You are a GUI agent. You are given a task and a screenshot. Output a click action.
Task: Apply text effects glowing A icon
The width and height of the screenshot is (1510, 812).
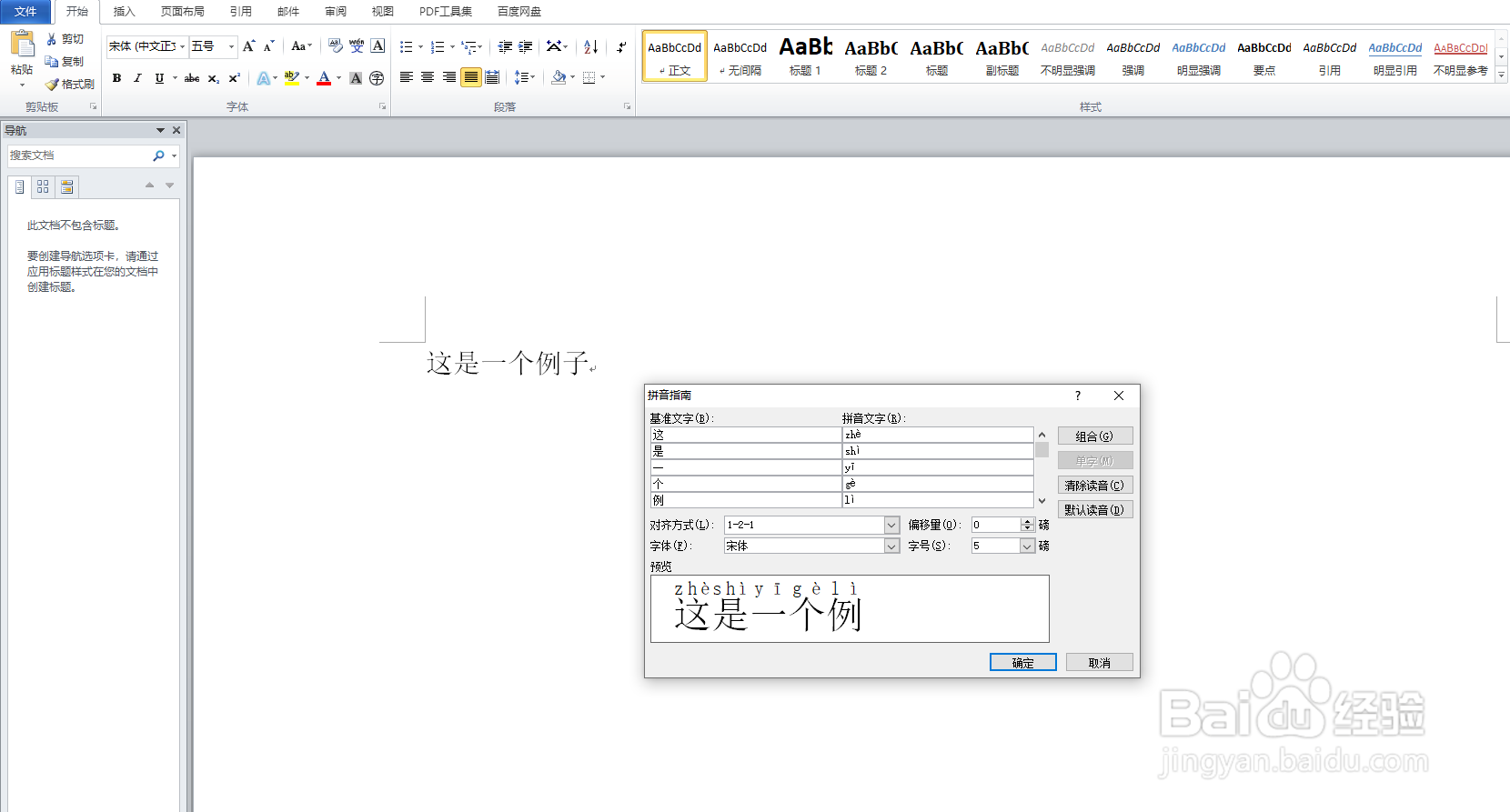tap(263, 78)
